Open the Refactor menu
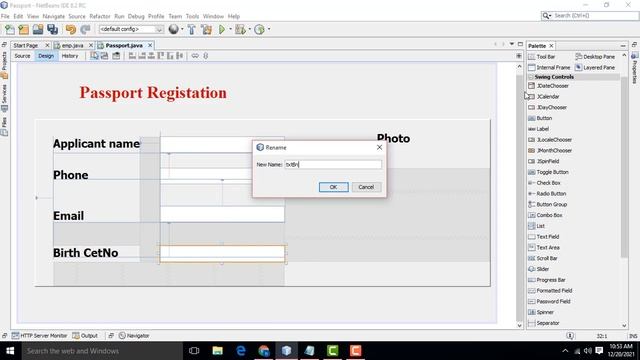This screenshot has height=360, width=640. [x=100, y=16]
